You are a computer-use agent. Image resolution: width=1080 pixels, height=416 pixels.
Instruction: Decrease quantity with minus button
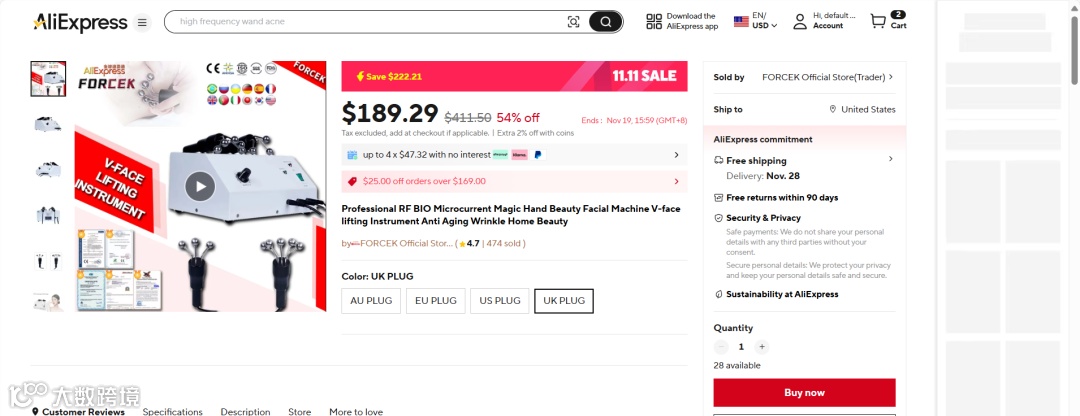720,347
